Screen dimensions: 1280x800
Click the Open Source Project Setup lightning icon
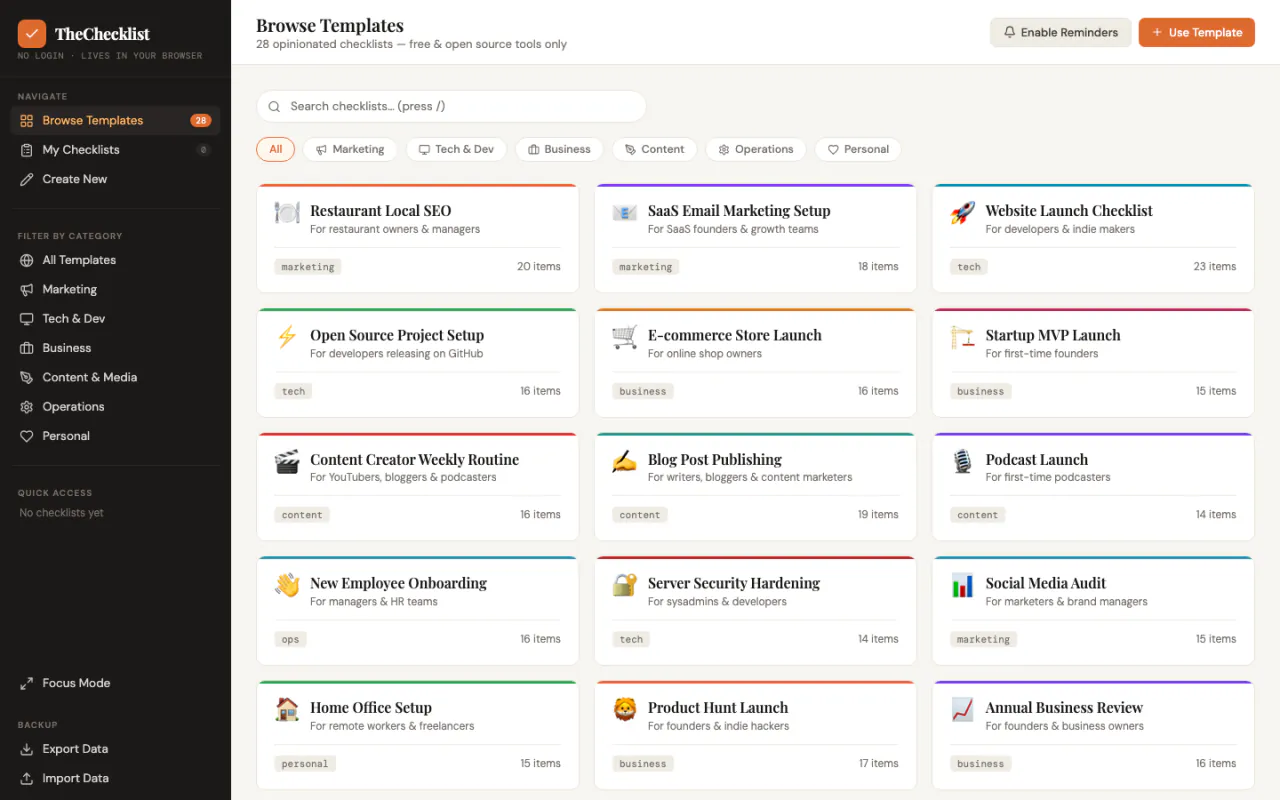pyautogui.click(x=287, y=337)
